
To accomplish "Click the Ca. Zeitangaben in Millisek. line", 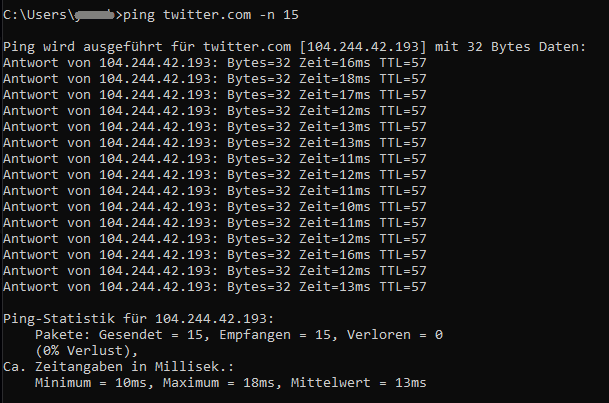I will point(118,367).
